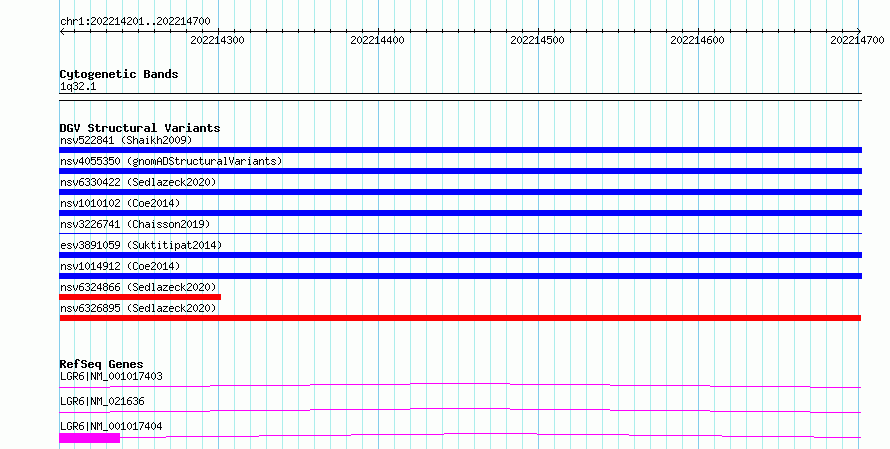
Task: Click the right arrowhead of the ruler
Action: tap(859, 31)
